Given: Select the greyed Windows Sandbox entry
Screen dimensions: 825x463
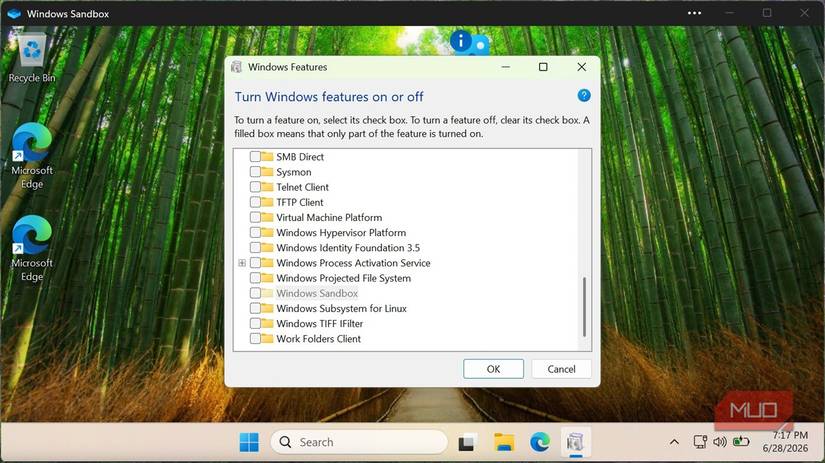Looking at the screenshot, I should tap(317, 293).
